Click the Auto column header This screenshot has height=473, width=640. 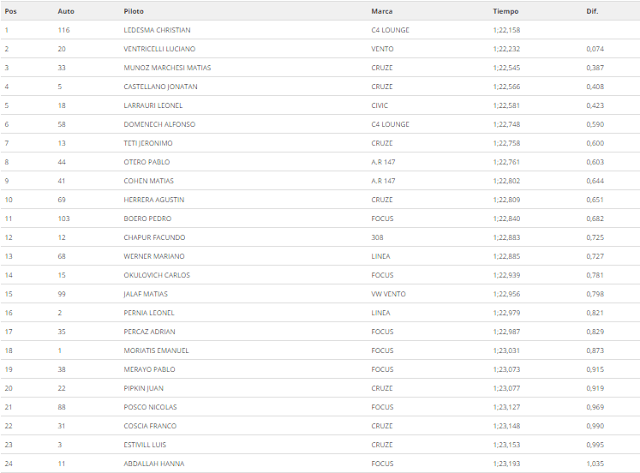66,11
